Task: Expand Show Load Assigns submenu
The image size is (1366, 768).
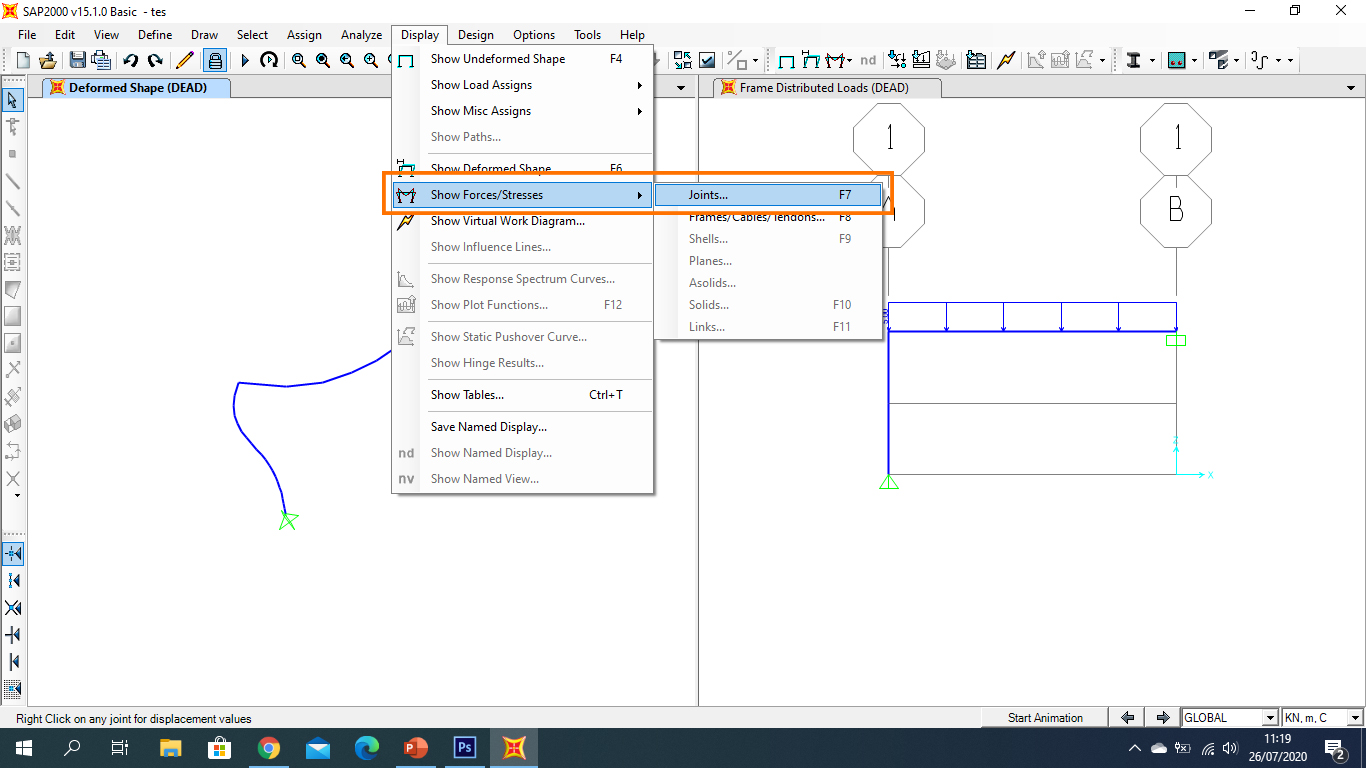Action: coord(523,85)
